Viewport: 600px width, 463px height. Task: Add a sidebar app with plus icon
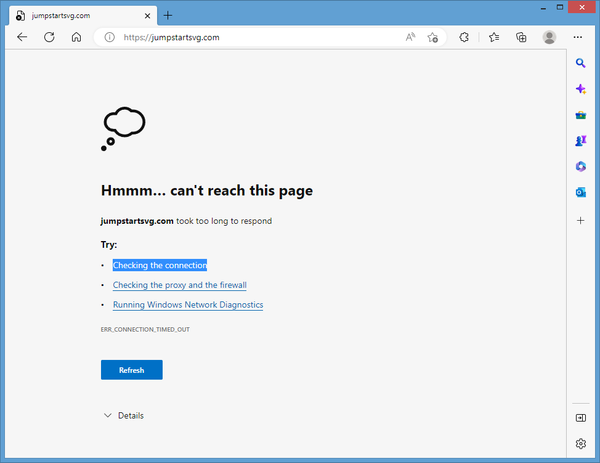[x=580, y=220]
